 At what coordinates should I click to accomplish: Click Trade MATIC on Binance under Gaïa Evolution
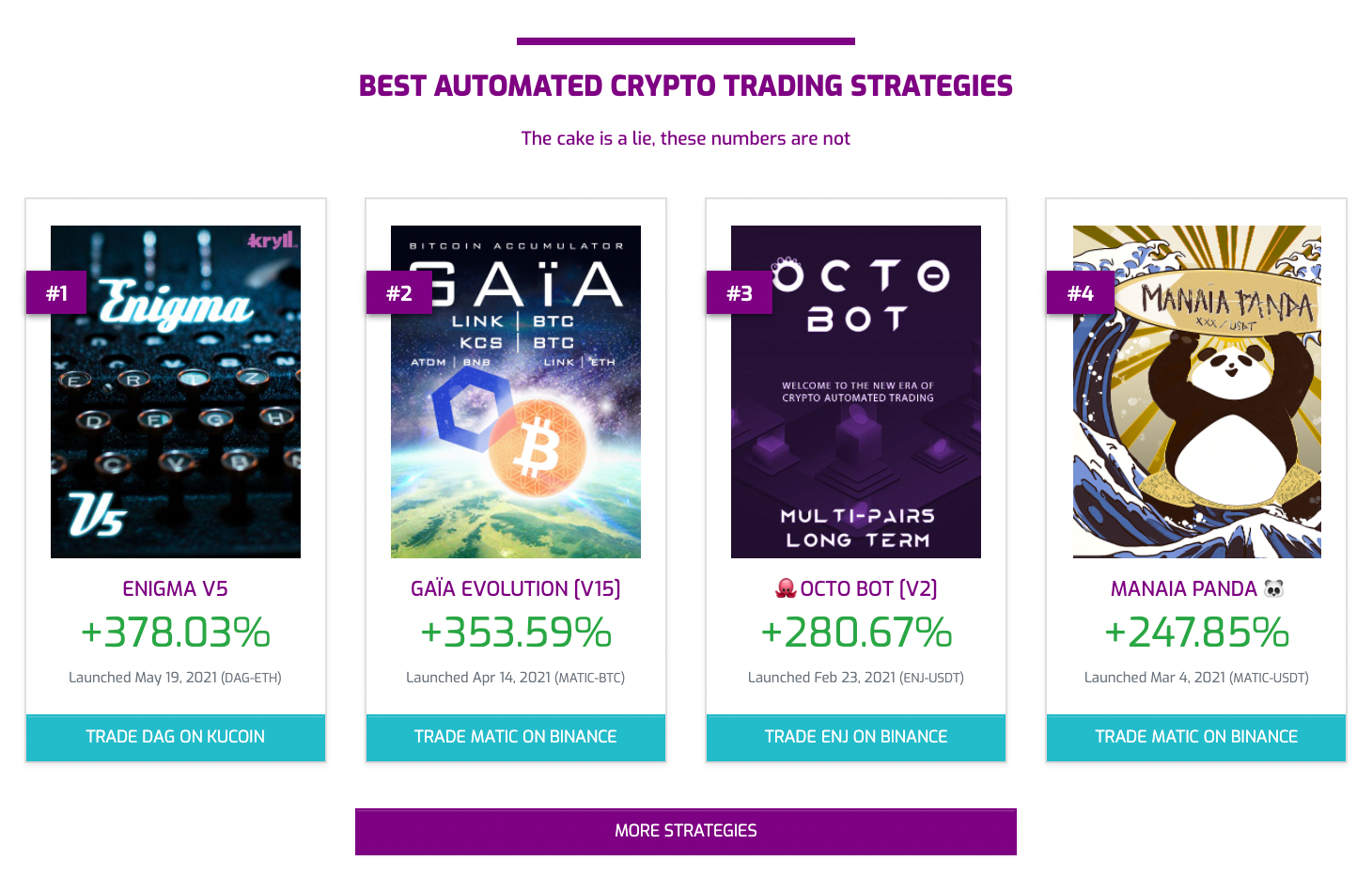[516, 737]
